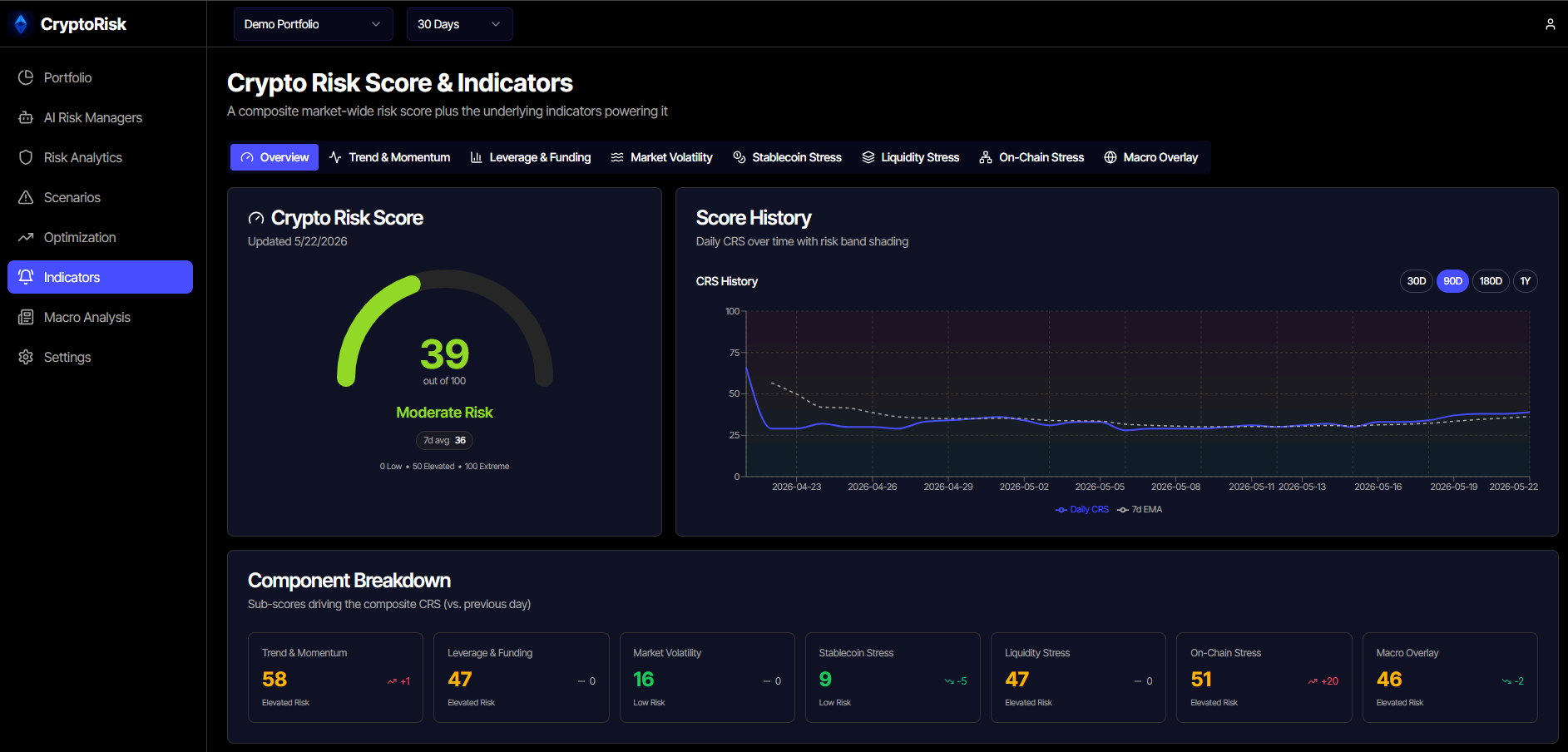Click the Trend & Momentum score 58

pos(275,680)
